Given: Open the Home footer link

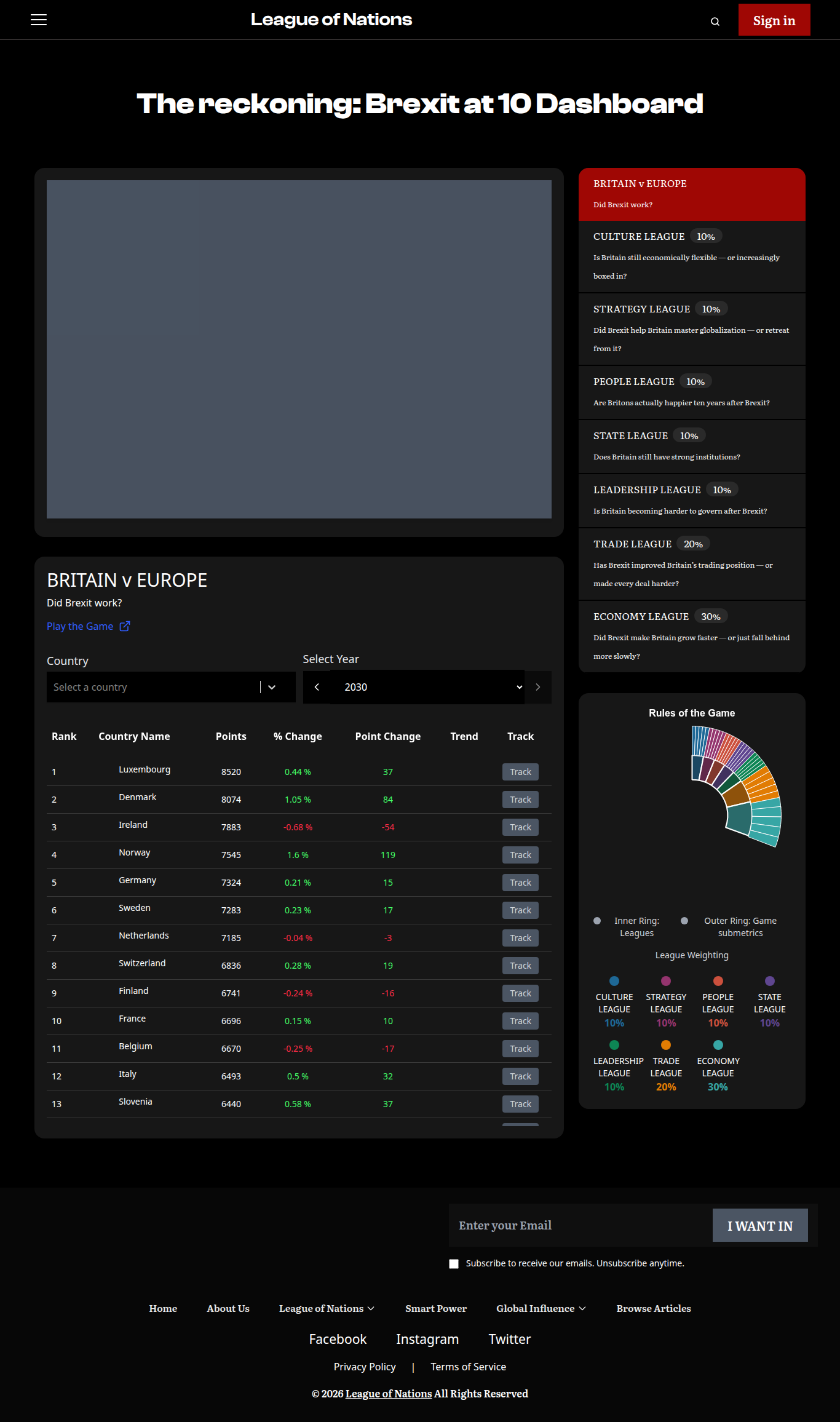Looking at the screenshot, I should (163, 1308).
